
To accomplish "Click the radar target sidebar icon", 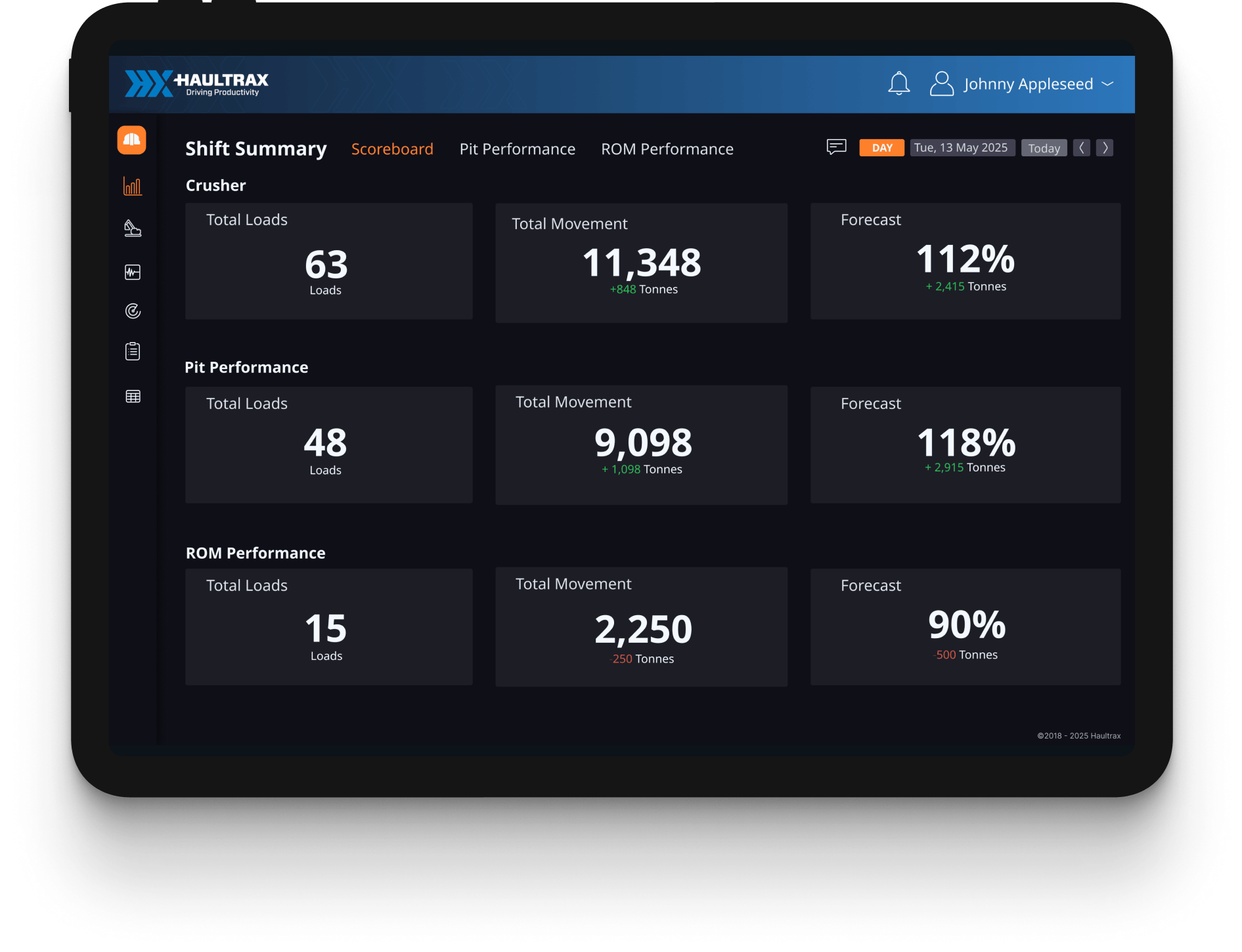I will [x=133, y=311].
